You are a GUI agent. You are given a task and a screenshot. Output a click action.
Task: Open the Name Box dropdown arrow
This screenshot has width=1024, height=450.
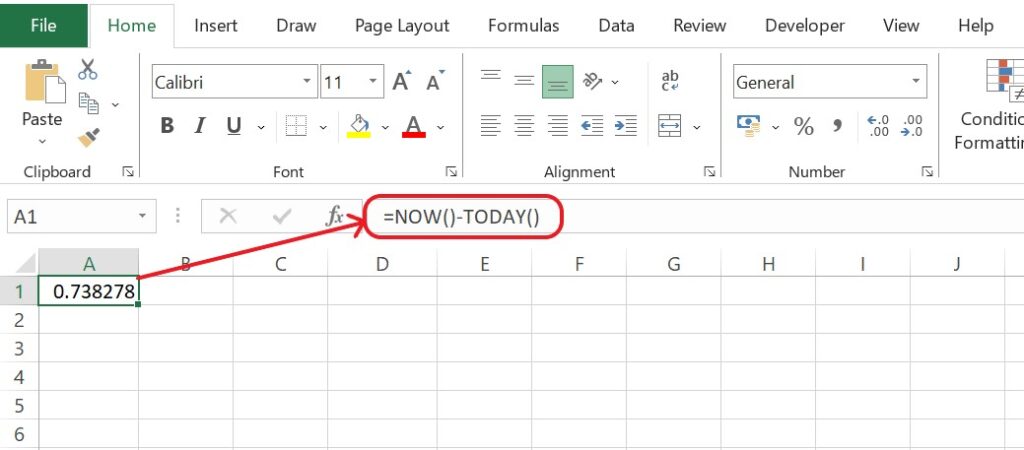click(142, 216)
